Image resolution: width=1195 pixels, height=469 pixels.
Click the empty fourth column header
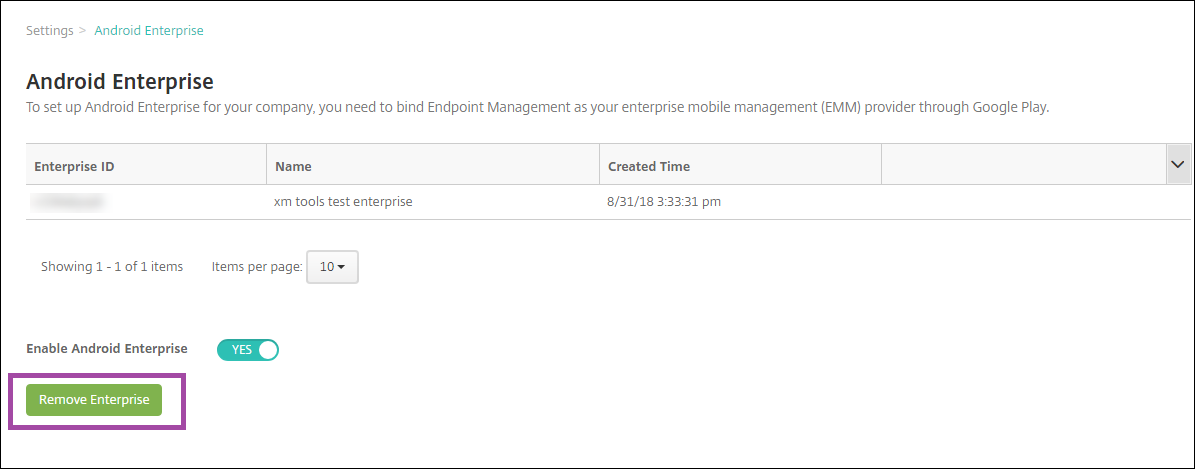(1022, 166)
